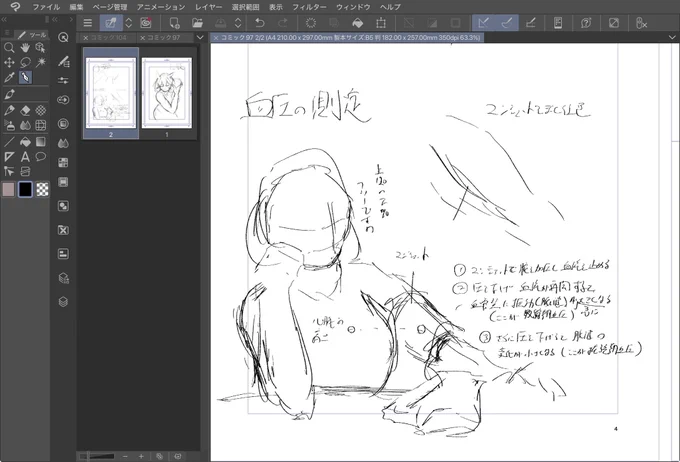
Task: Open the command bar hamburger menu
Action: (88, 23)
